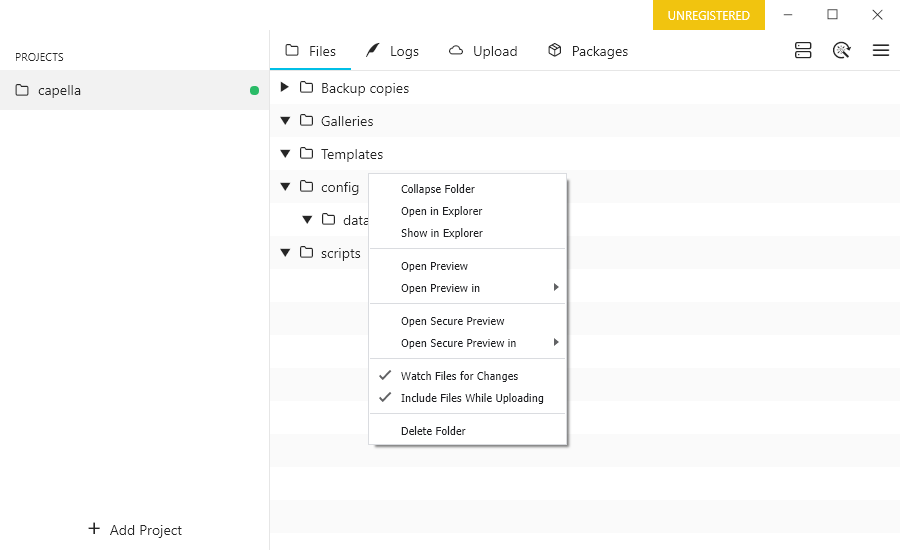The image size is (900, 550).
Task: Click the Add Project button
Action: 135,530
